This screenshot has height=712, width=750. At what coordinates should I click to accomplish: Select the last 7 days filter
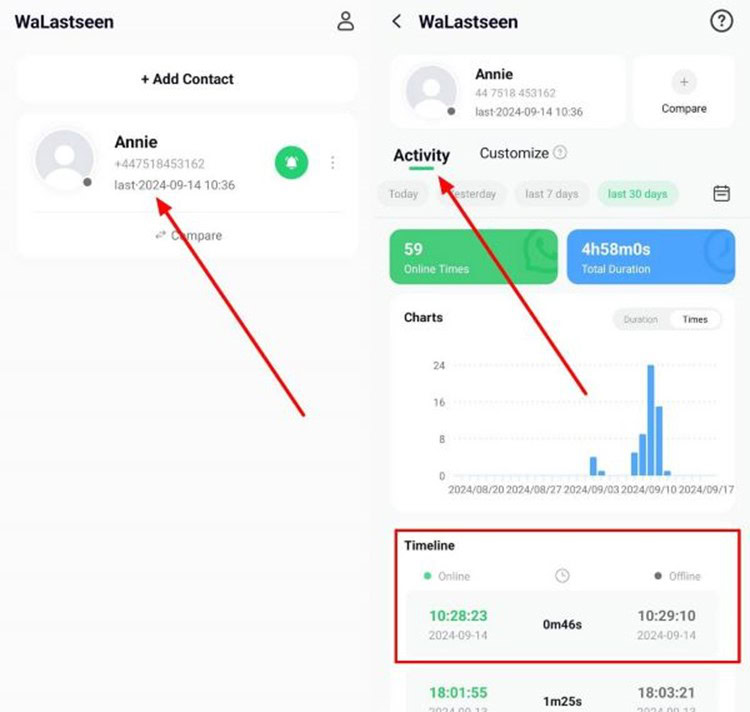click(x=551, y=194)
